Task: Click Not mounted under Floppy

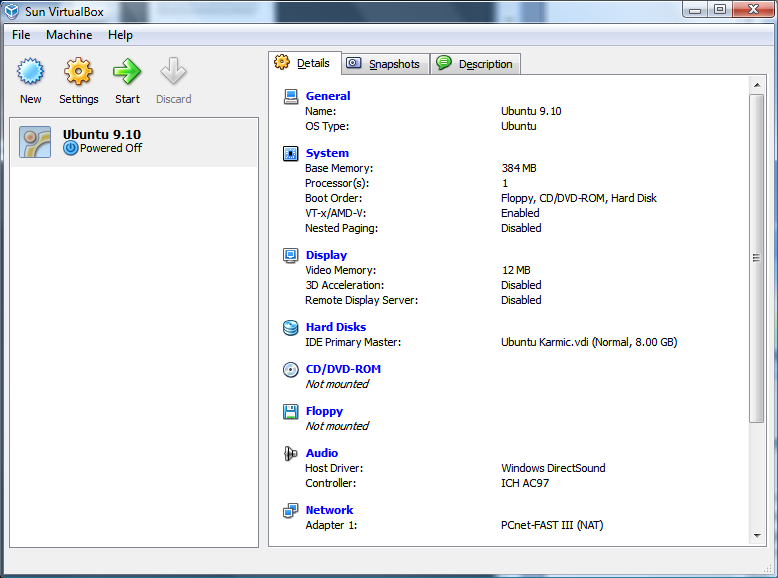Action: (x=337, y=426)
